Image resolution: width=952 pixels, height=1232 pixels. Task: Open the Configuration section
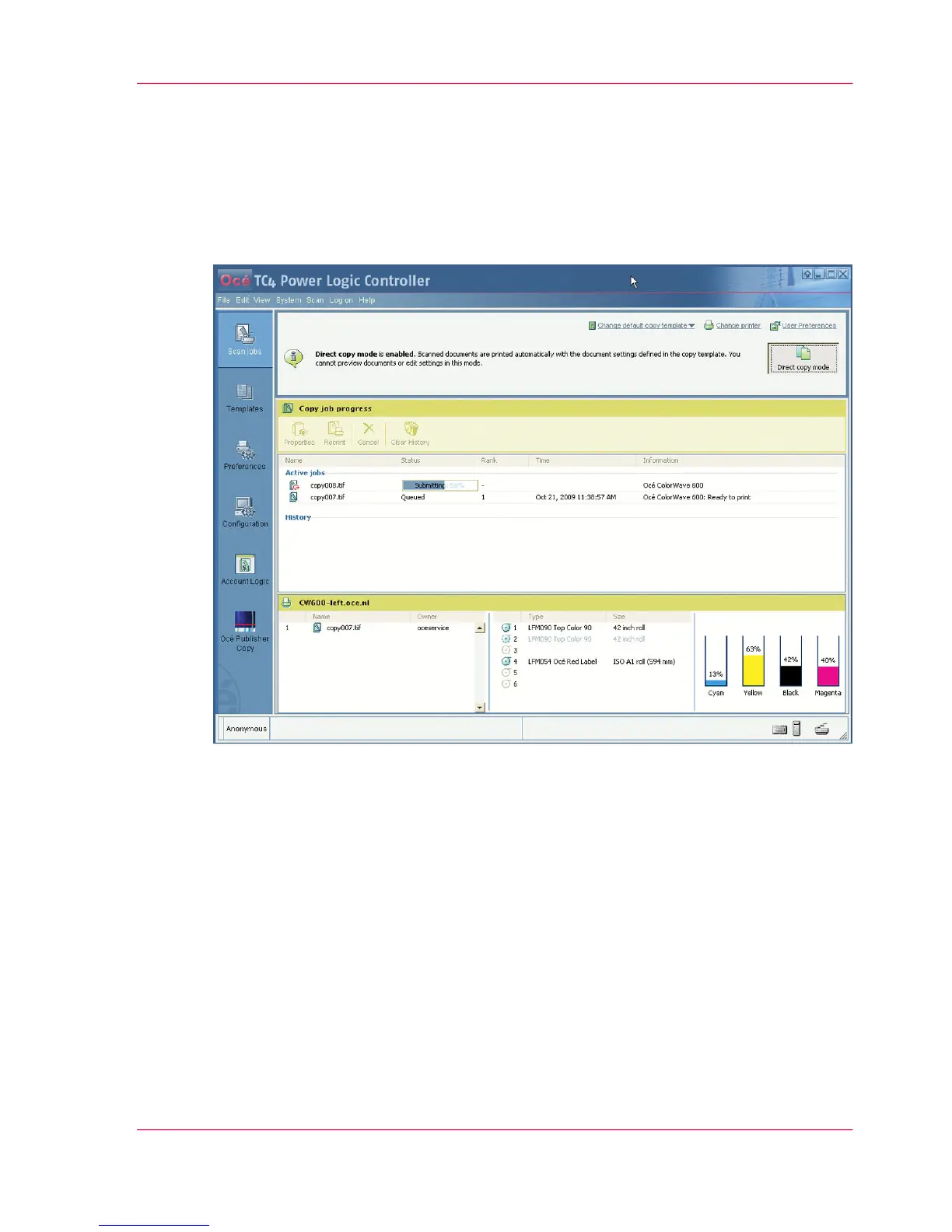click(245, 513)
